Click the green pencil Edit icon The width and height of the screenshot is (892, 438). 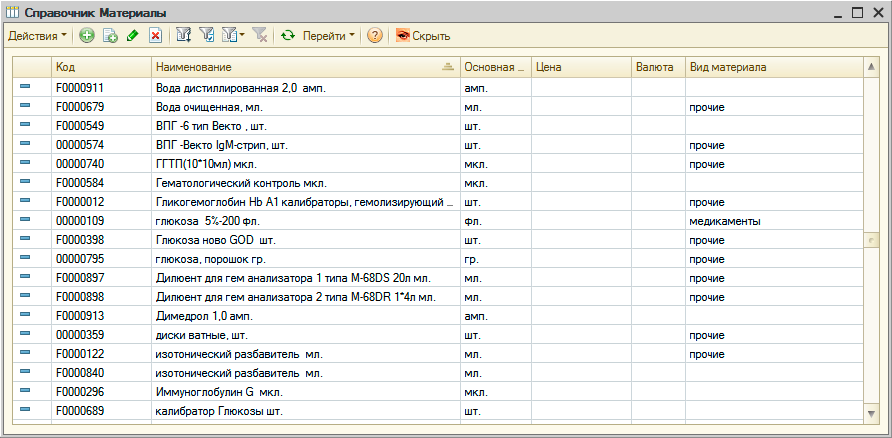click(x=133, y=35)
